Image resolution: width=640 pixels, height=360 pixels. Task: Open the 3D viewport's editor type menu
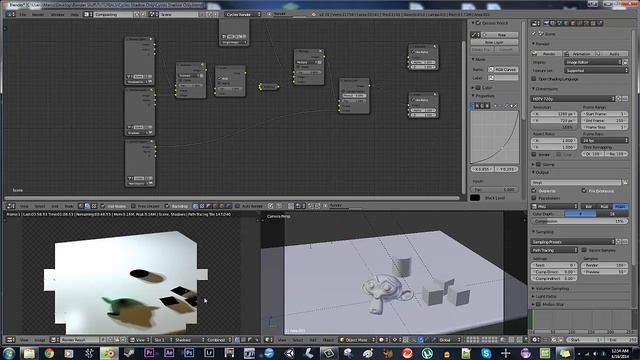pos(269,340)
